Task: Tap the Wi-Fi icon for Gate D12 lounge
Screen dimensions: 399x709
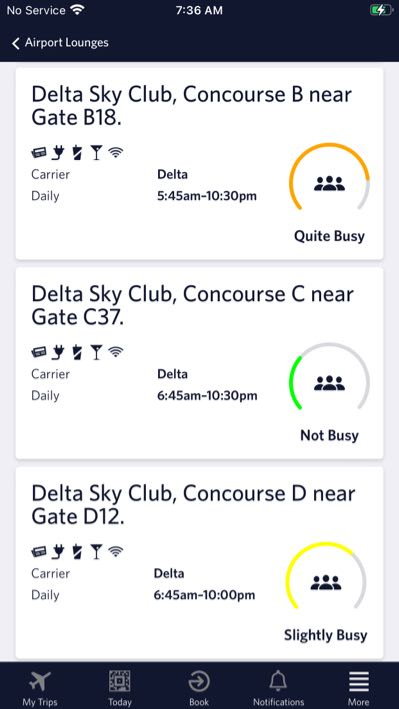Action: (x=116, y=552)
